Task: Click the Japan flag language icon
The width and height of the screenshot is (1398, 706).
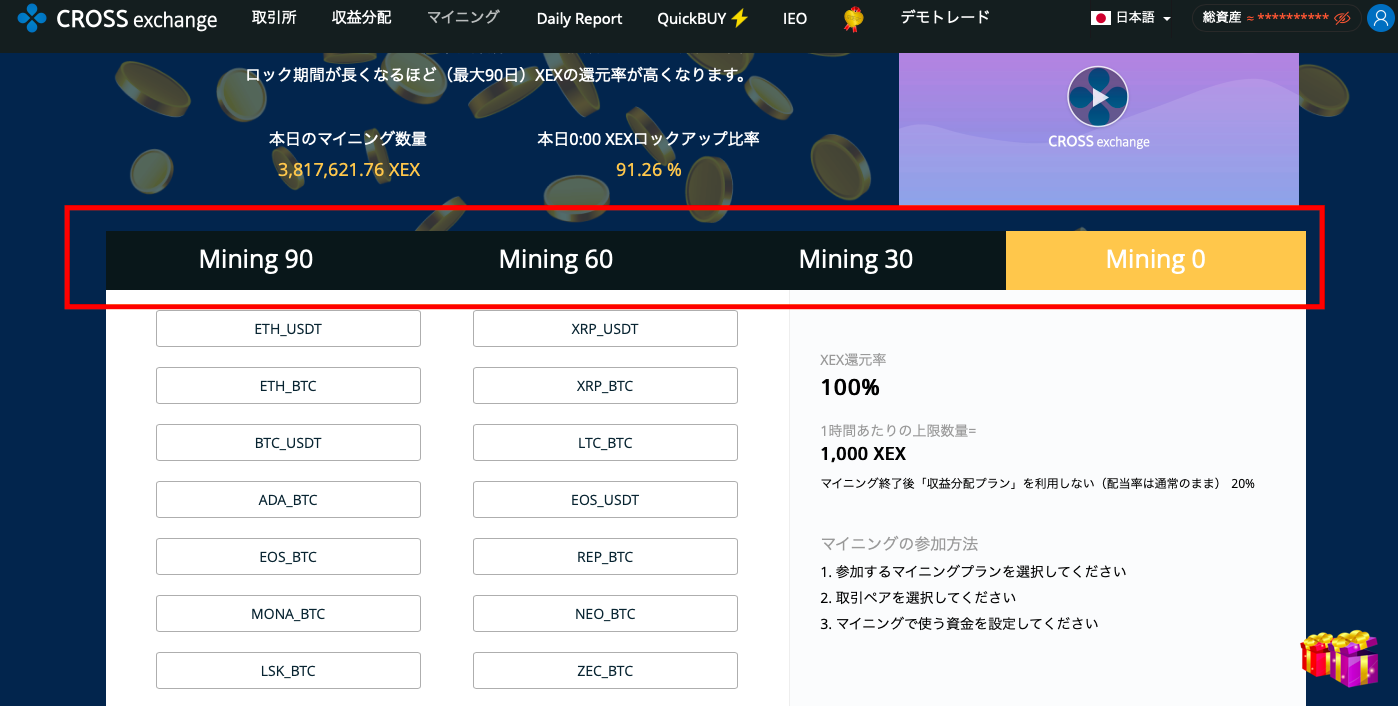Action: pyautogui.click(x=1101, y=18)
